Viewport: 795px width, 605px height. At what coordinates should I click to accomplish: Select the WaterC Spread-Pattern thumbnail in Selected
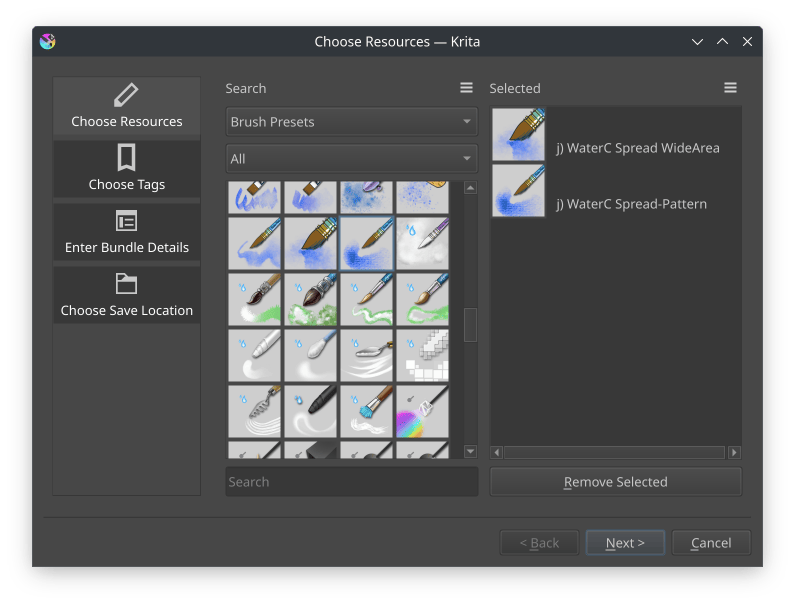tap(518, 191)
